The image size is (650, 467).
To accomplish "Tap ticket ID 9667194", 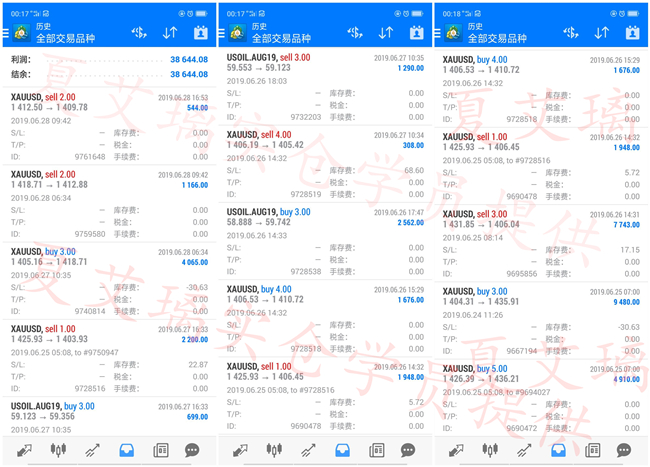I will click(522, 351).
